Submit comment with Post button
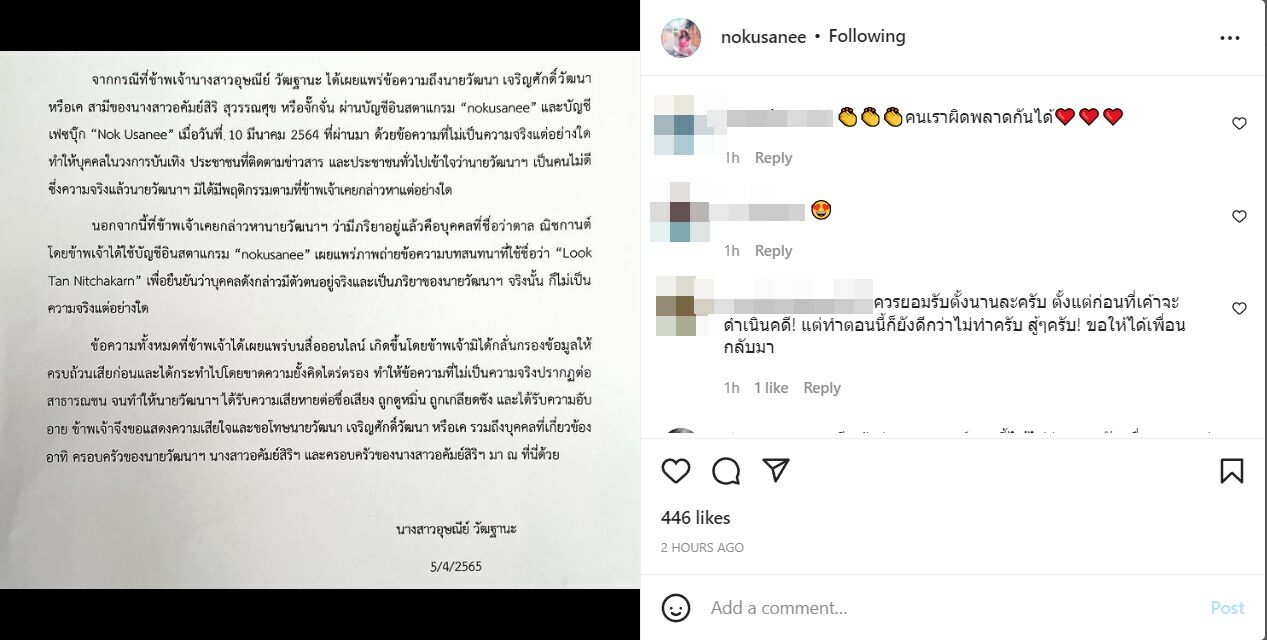The image size is (1267, 640). (1227, 608)
